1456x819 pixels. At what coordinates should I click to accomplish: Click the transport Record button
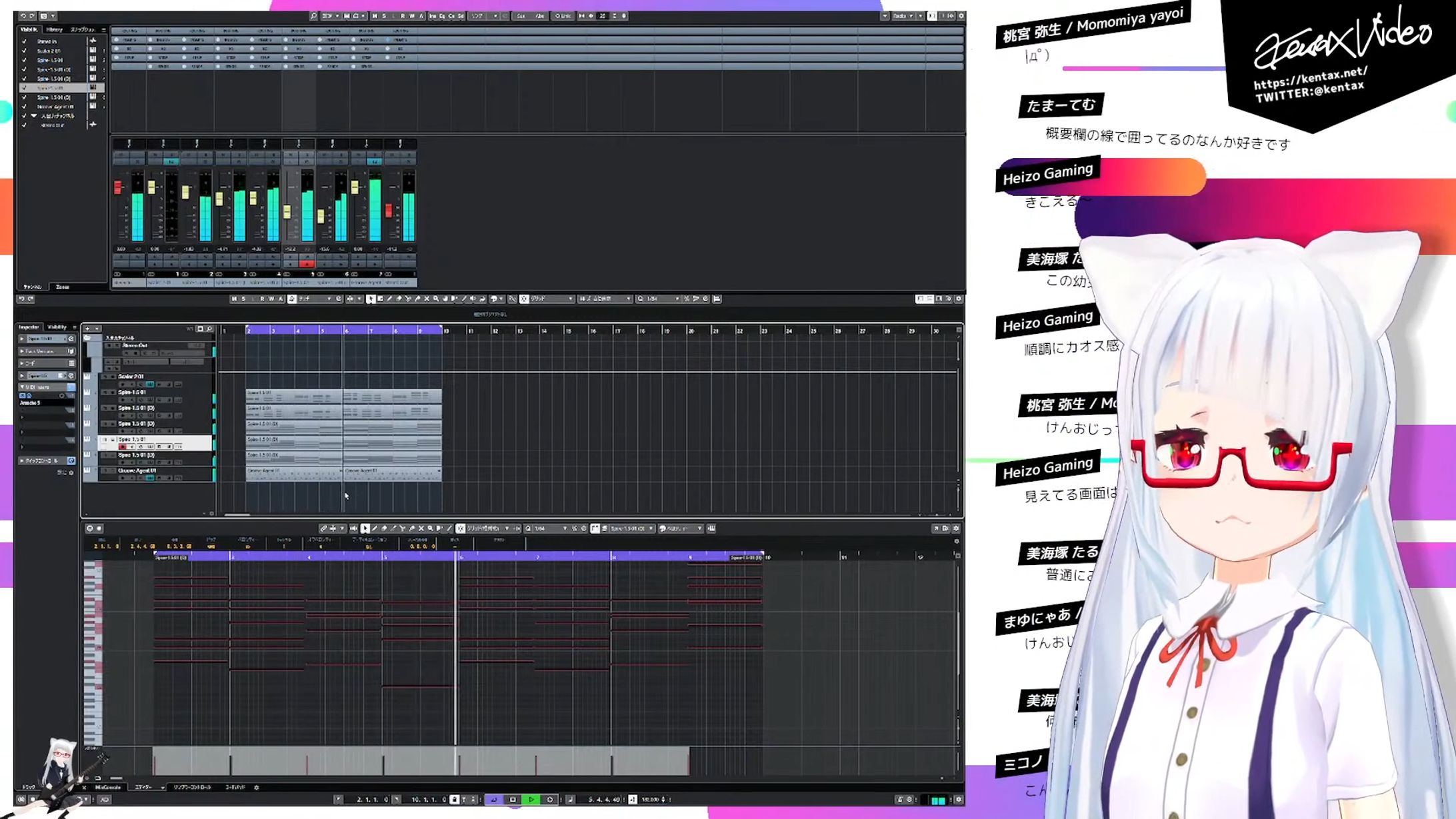pos(550,799)
